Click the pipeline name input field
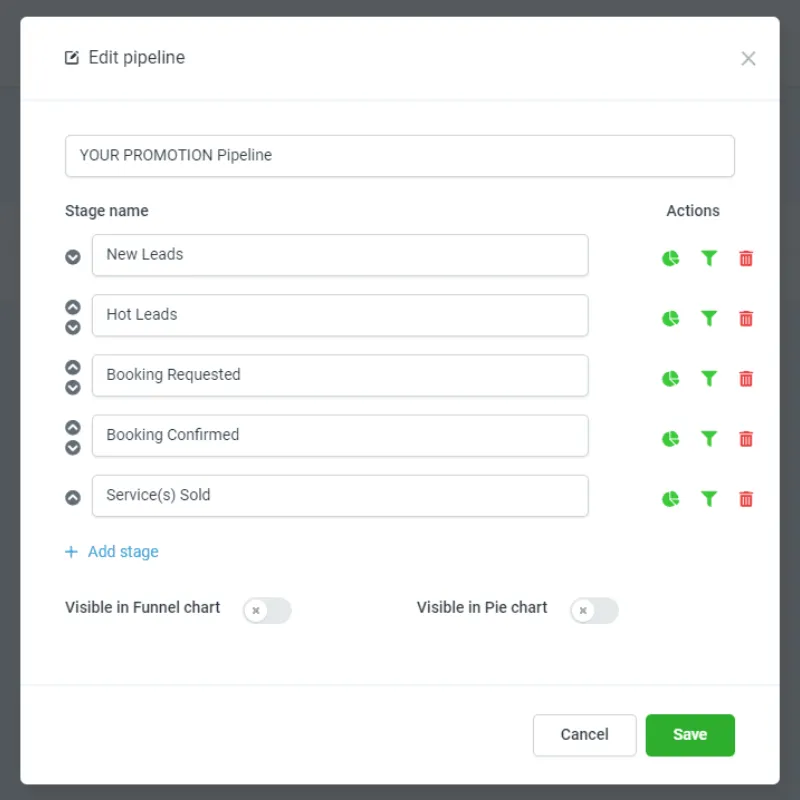The width and height of the screenshot is (800, 800). tap(399, 156)
